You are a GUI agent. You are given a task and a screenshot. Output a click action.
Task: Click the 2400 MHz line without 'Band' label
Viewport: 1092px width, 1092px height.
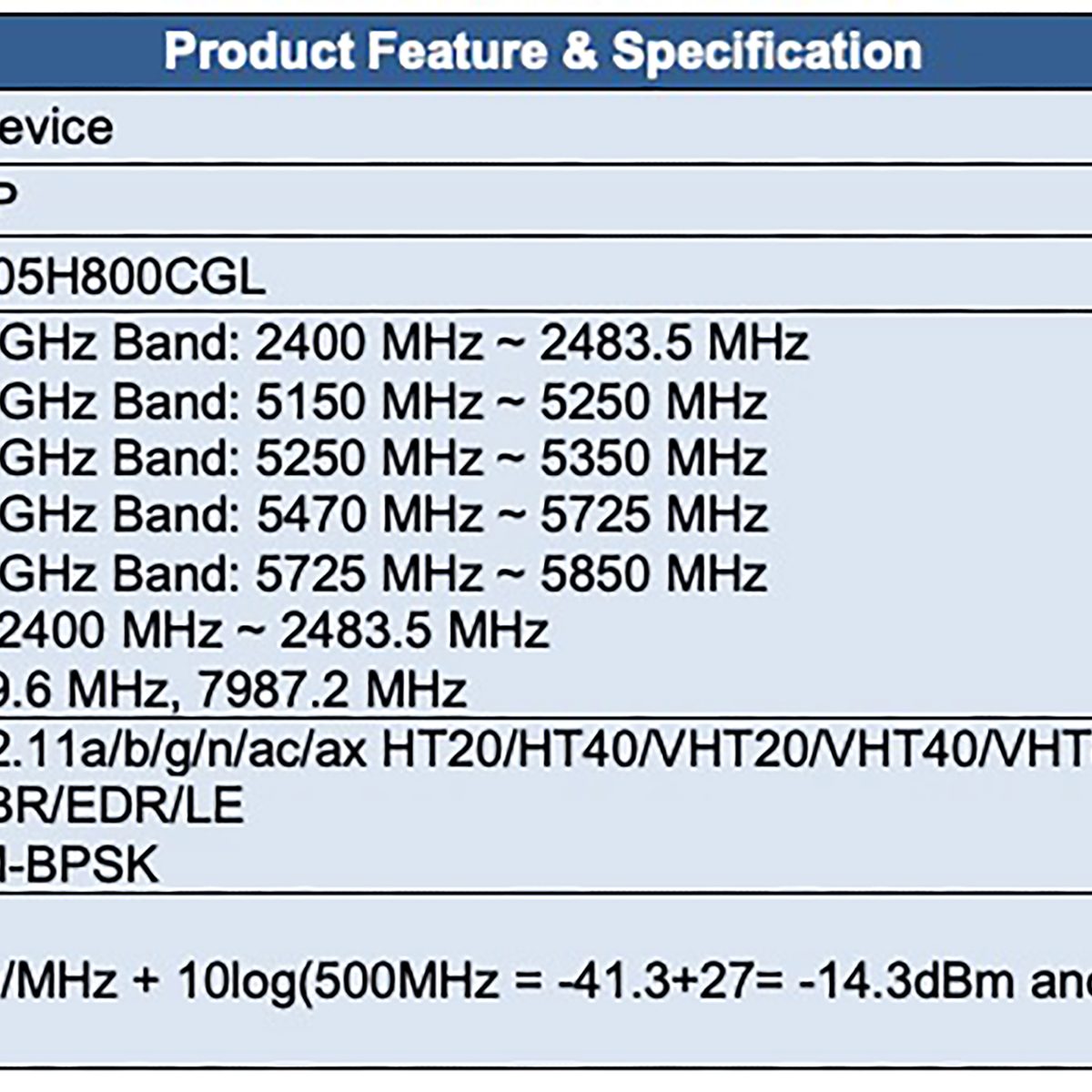click(x=273, y=630)
